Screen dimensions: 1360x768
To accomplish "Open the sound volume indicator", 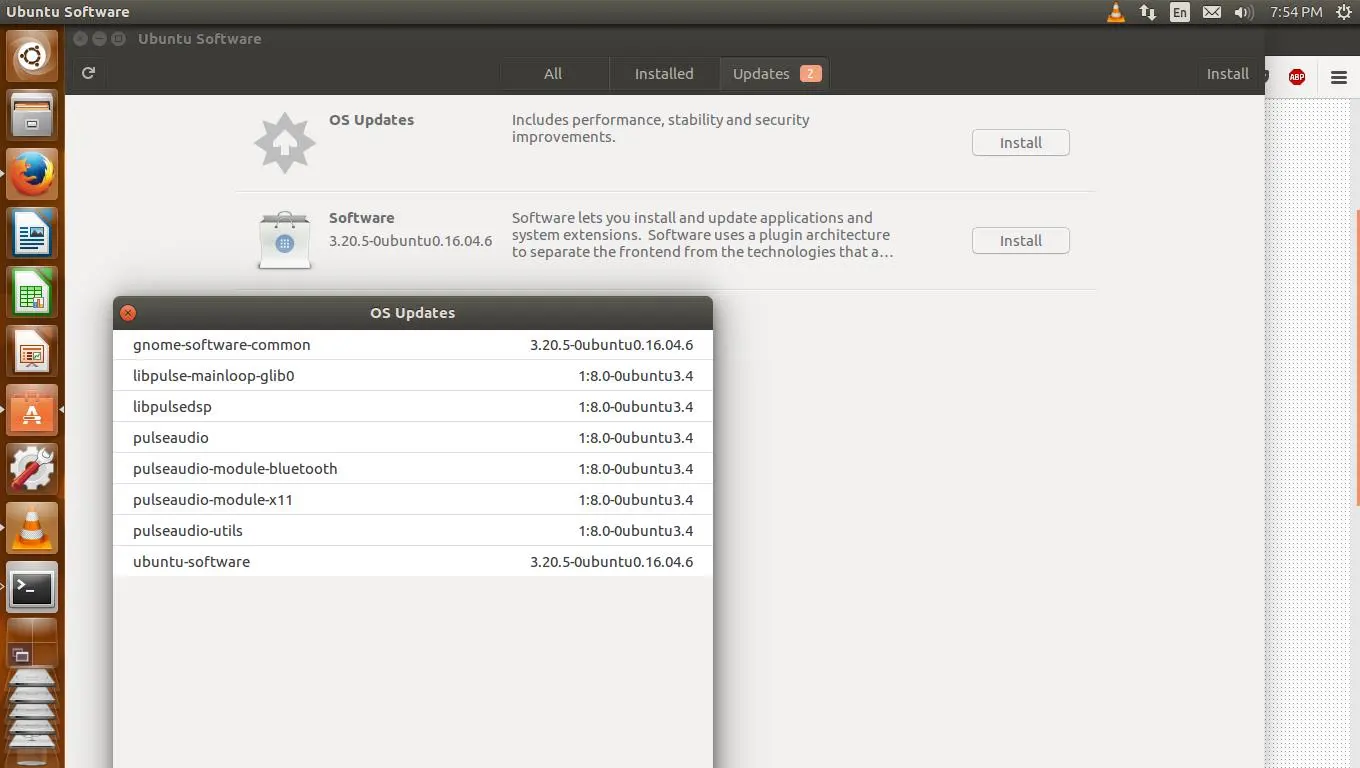I will (1244, 12).
